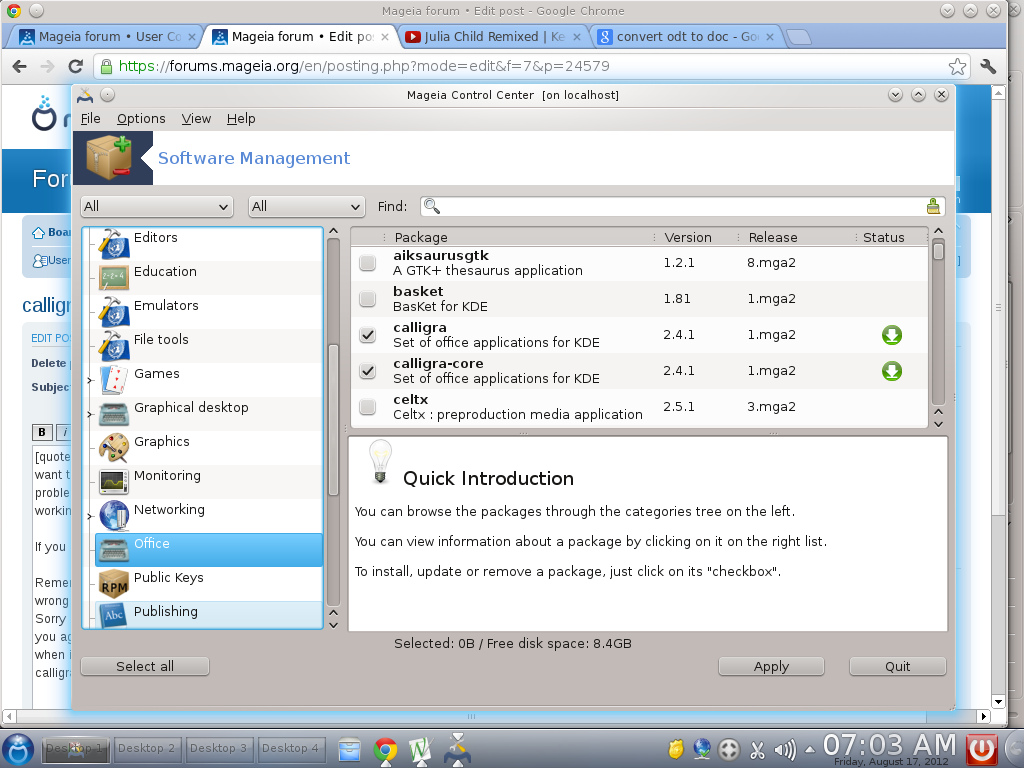Select the Editors category icon
The image size is (1024, 768).
tap(114, 244)
